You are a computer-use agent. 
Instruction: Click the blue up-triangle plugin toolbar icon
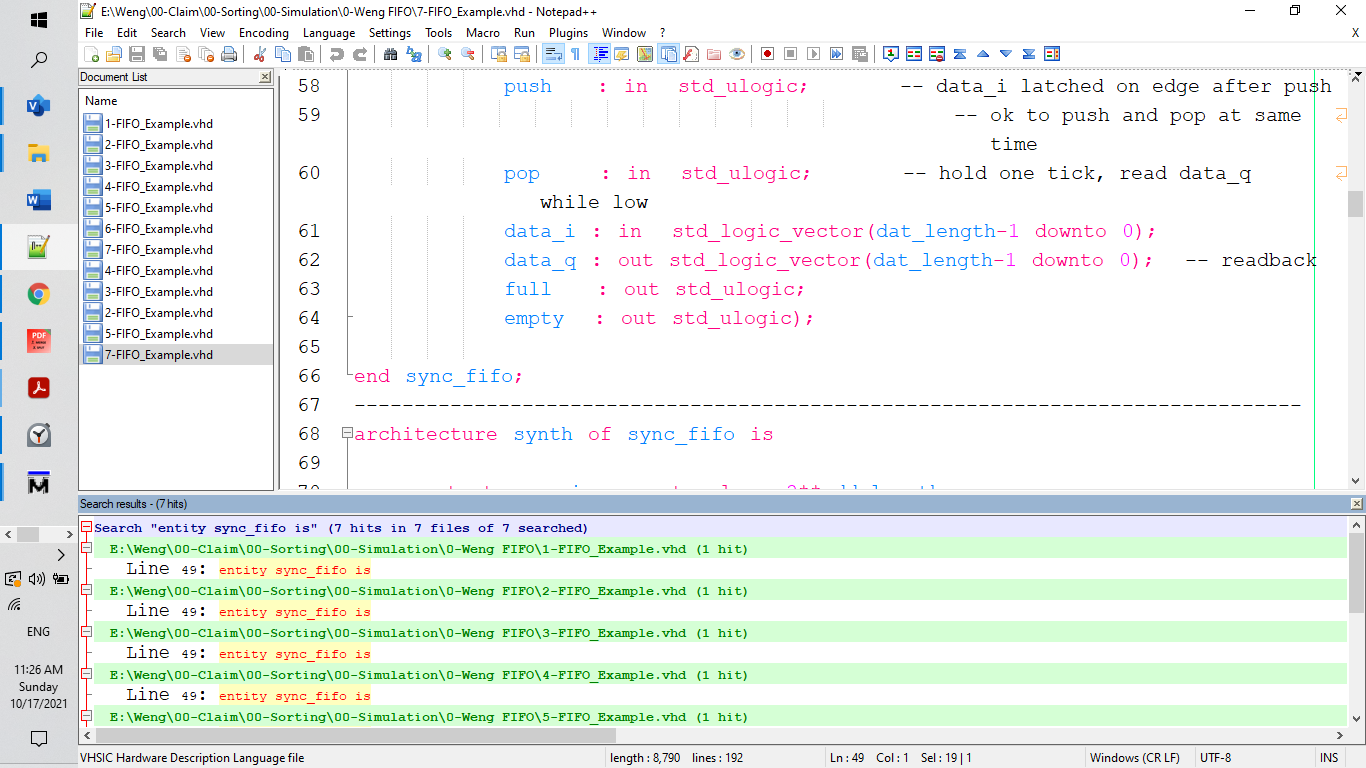click(x=983, y=54)
